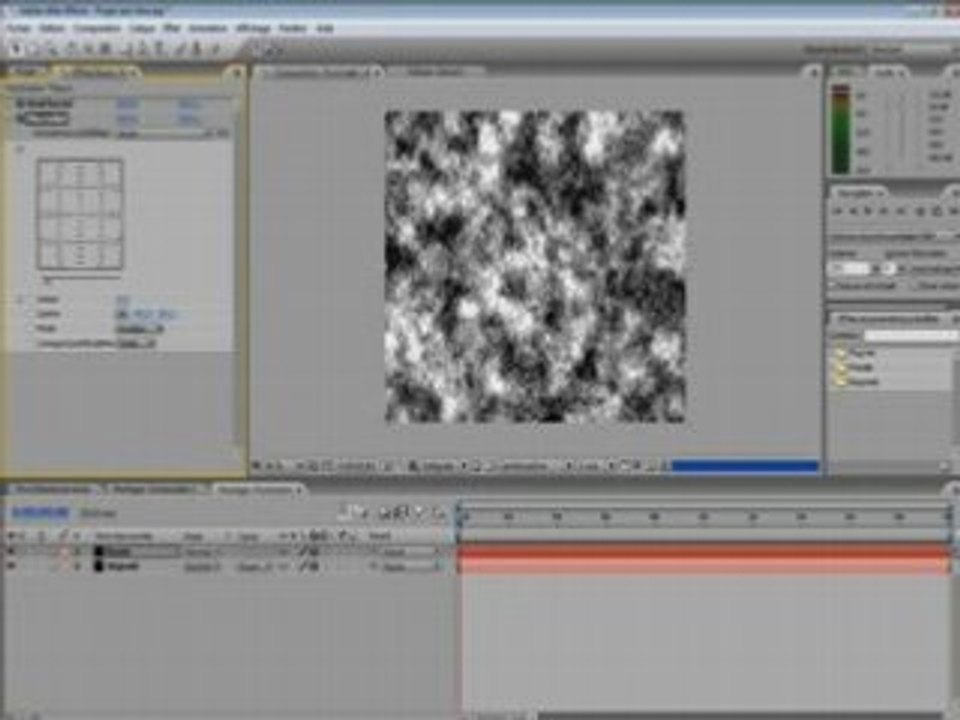Toggle the first effect's enable switch
Screen dimensions: 960x720
20,103
